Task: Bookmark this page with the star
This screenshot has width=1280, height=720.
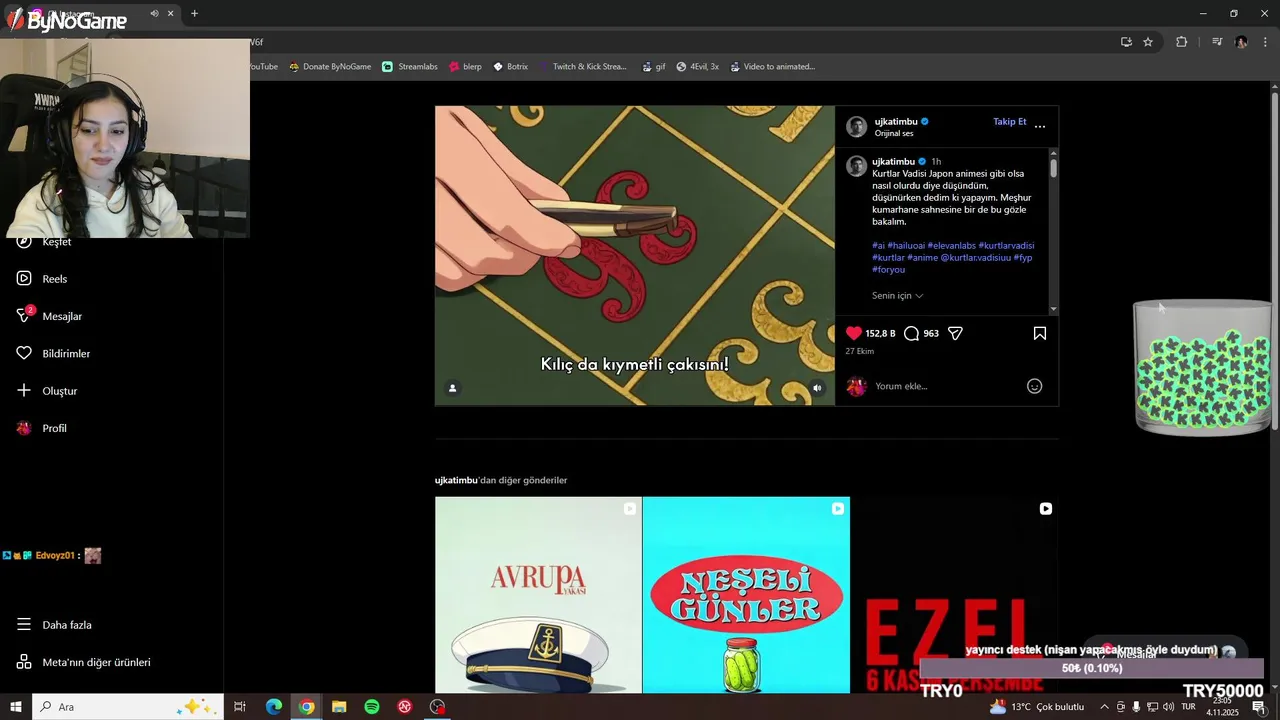Action: (1148, 42)
